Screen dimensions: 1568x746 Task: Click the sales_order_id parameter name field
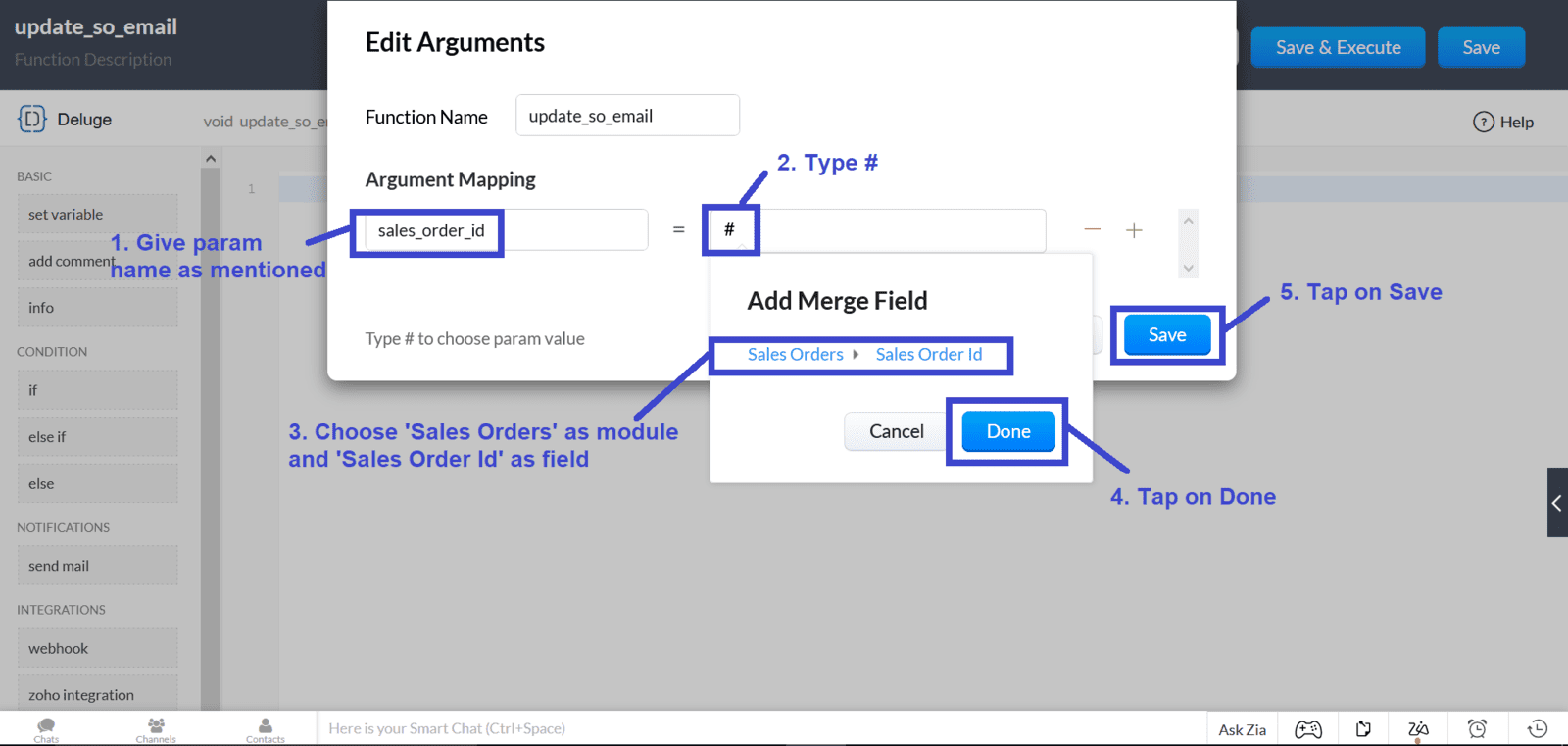(506, 230)
